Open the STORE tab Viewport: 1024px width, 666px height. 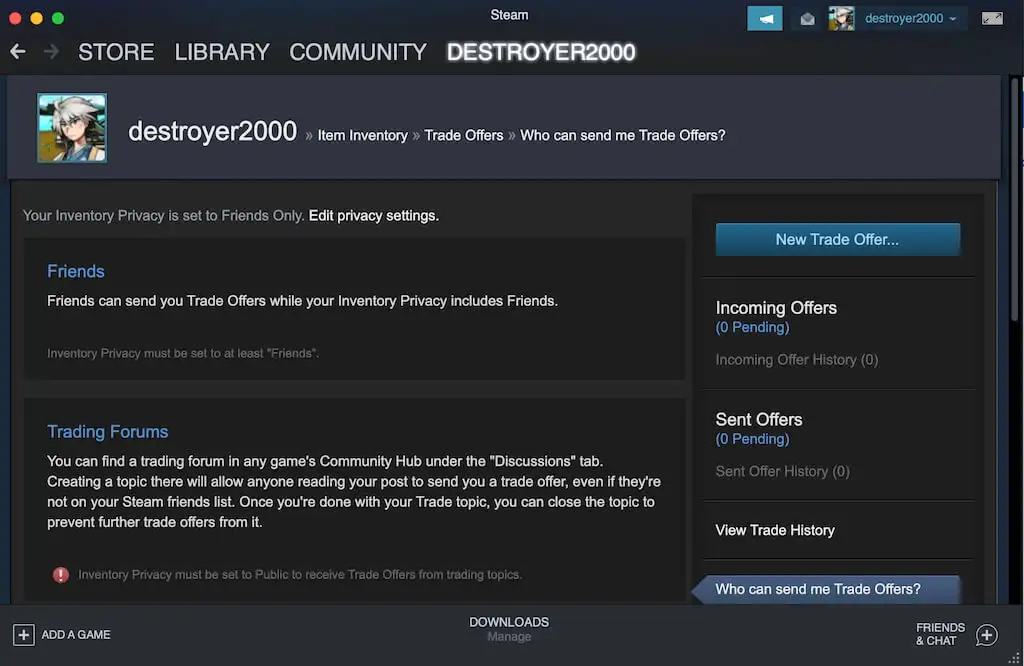pos(116,52)
